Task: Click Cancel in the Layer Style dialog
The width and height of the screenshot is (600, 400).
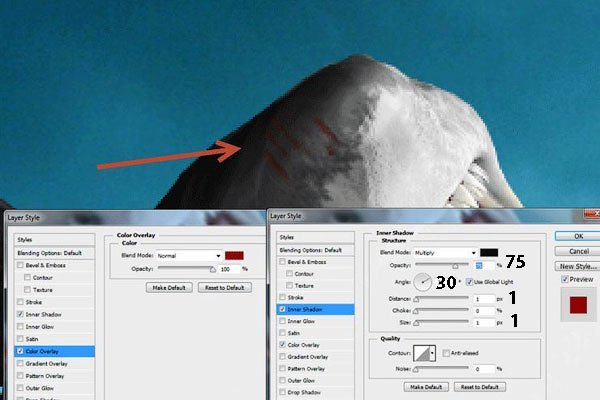Action: click(x=578, y=251)
